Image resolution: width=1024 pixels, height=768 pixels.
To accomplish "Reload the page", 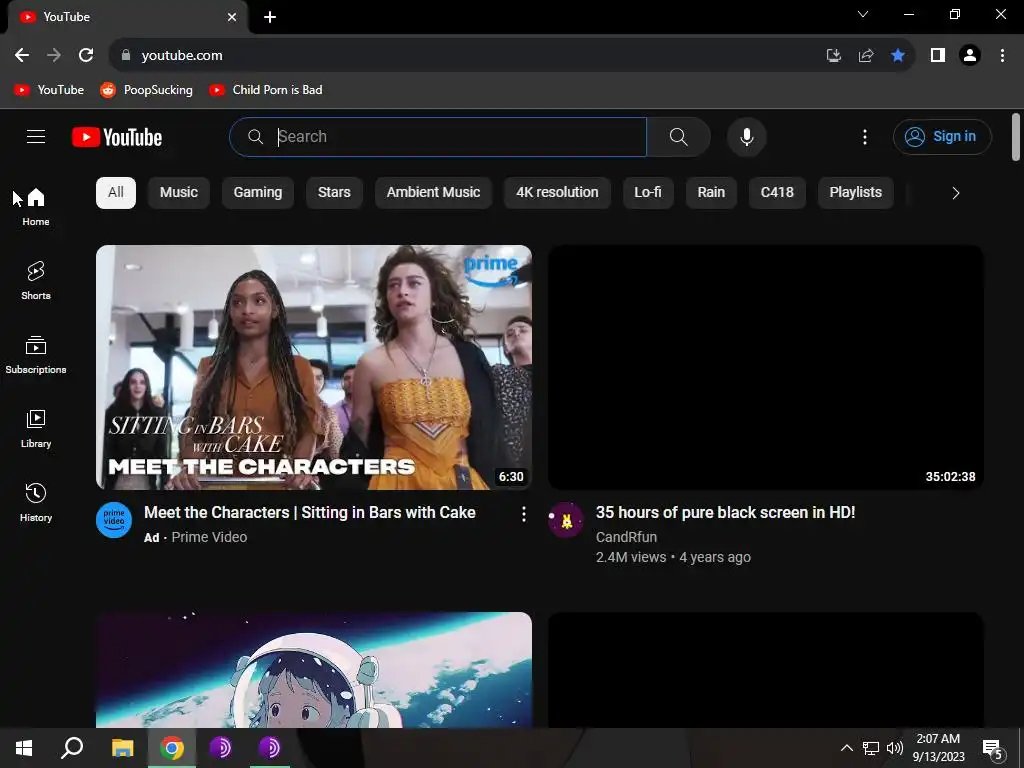I will pos(86,56).
